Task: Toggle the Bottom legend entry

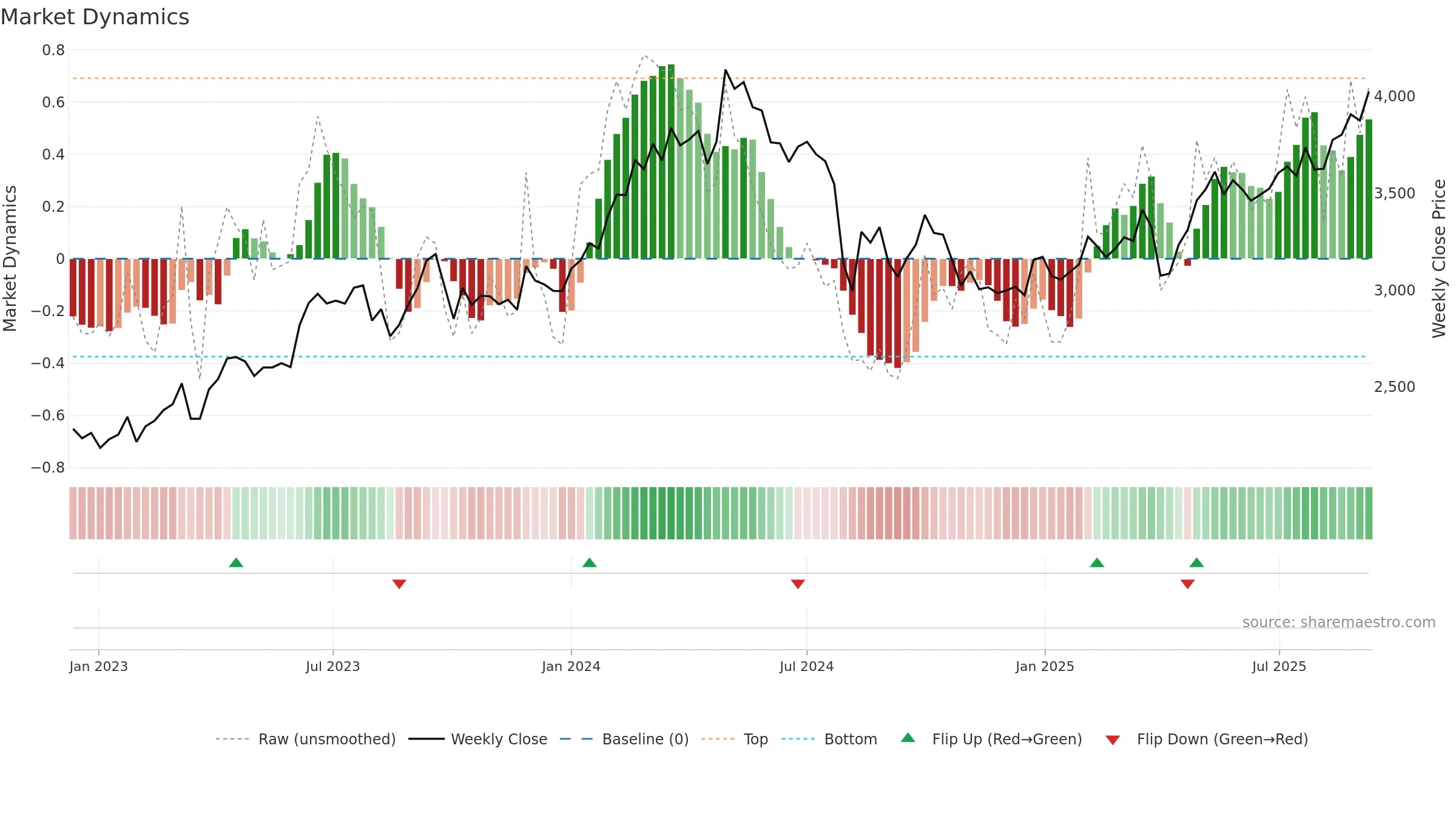Action: 829,739
